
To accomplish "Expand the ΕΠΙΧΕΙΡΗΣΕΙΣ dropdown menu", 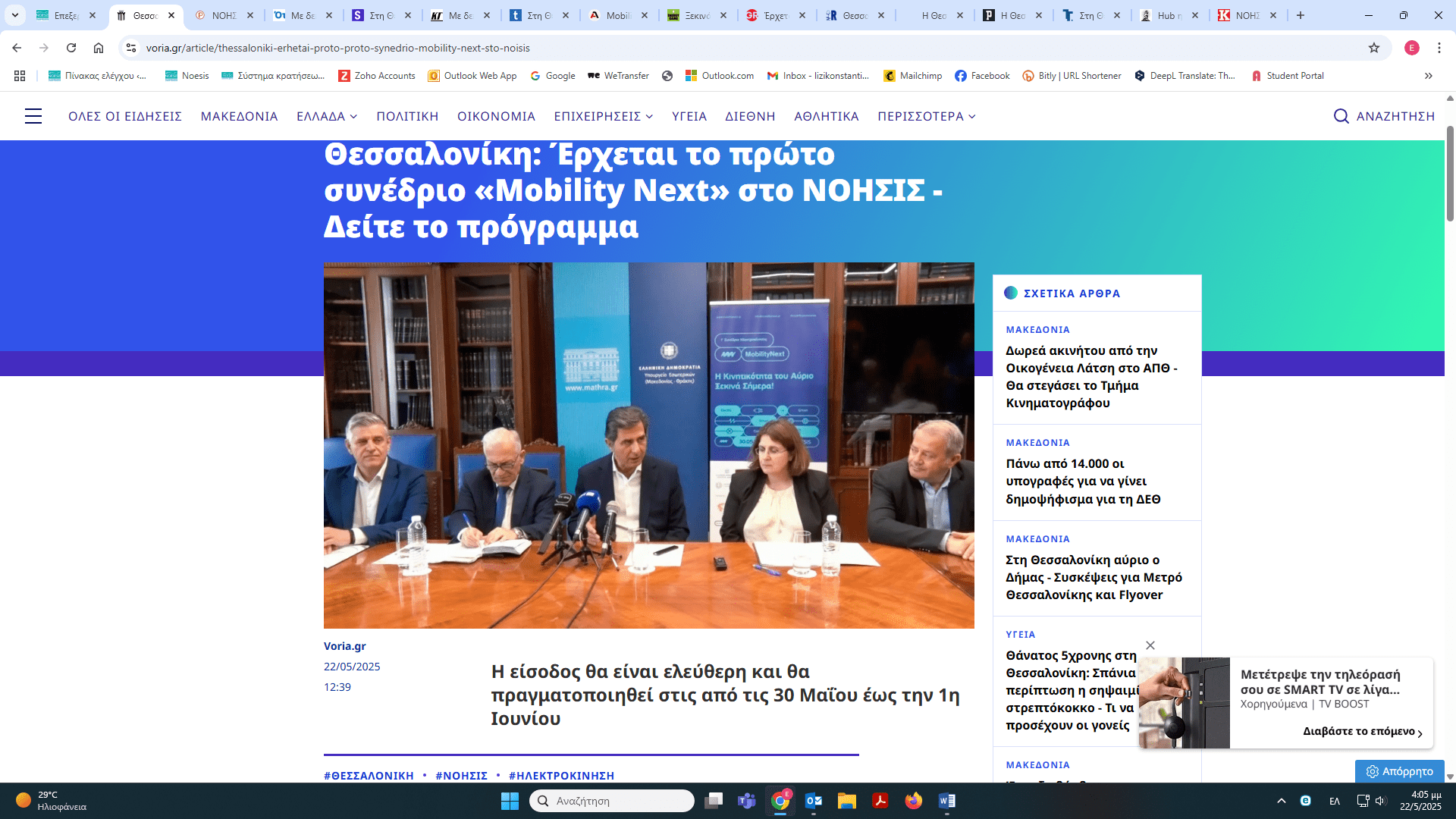I will pyautogui.click(x=604, y=116).
